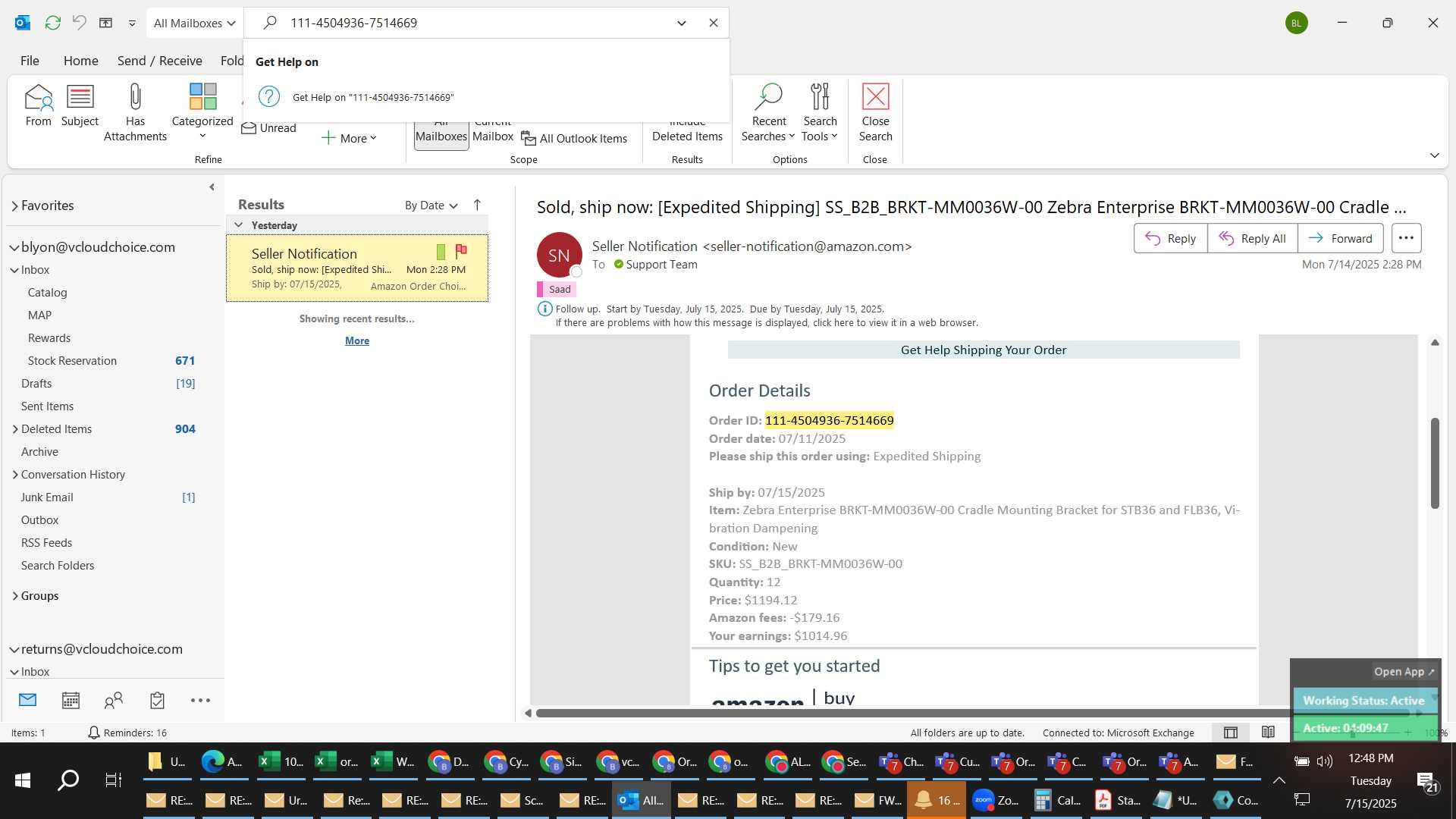The height and width of the screenshot is (819, 1456).
Task: Select All Mailboxes scope button
Action: pyautogui.click(x=441, y=136)
